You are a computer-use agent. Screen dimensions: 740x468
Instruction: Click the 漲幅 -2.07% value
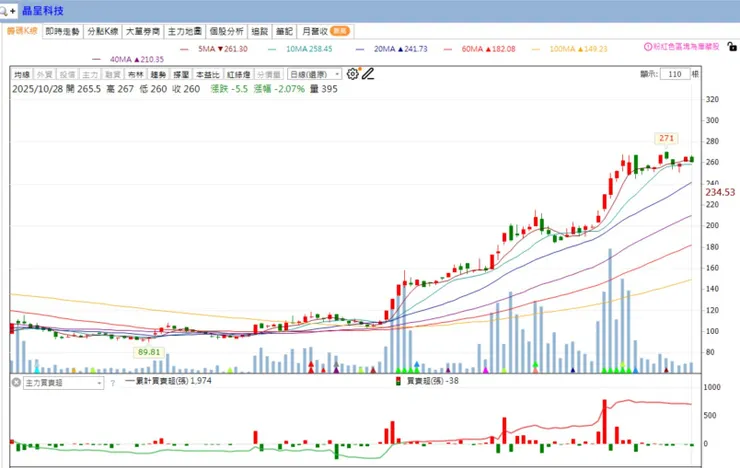pos(279,89)
